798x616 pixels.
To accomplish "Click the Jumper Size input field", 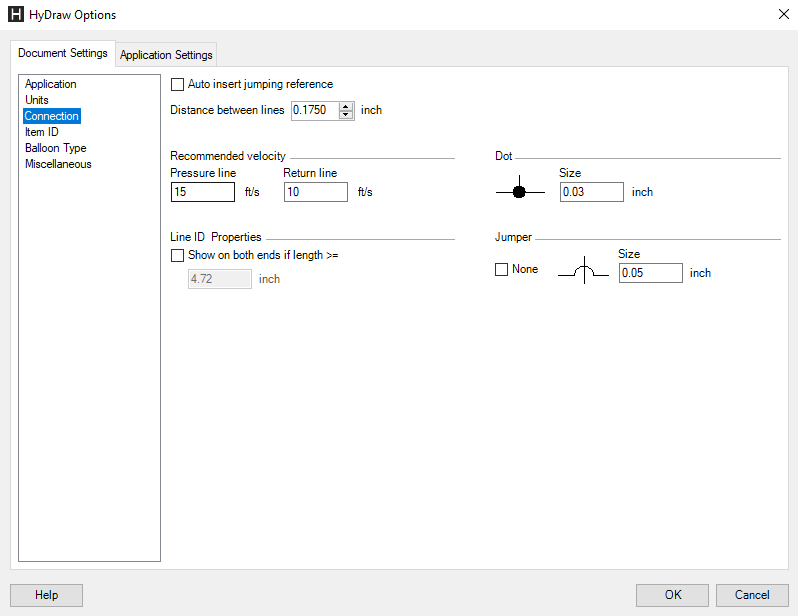I will pos(650,273).
